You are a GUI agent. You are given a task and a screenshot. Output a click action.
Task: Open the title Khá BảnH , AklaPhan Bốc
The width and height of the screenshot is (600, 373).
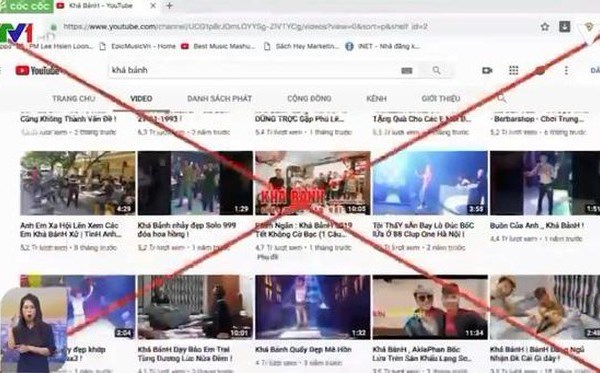coord(422,354)
